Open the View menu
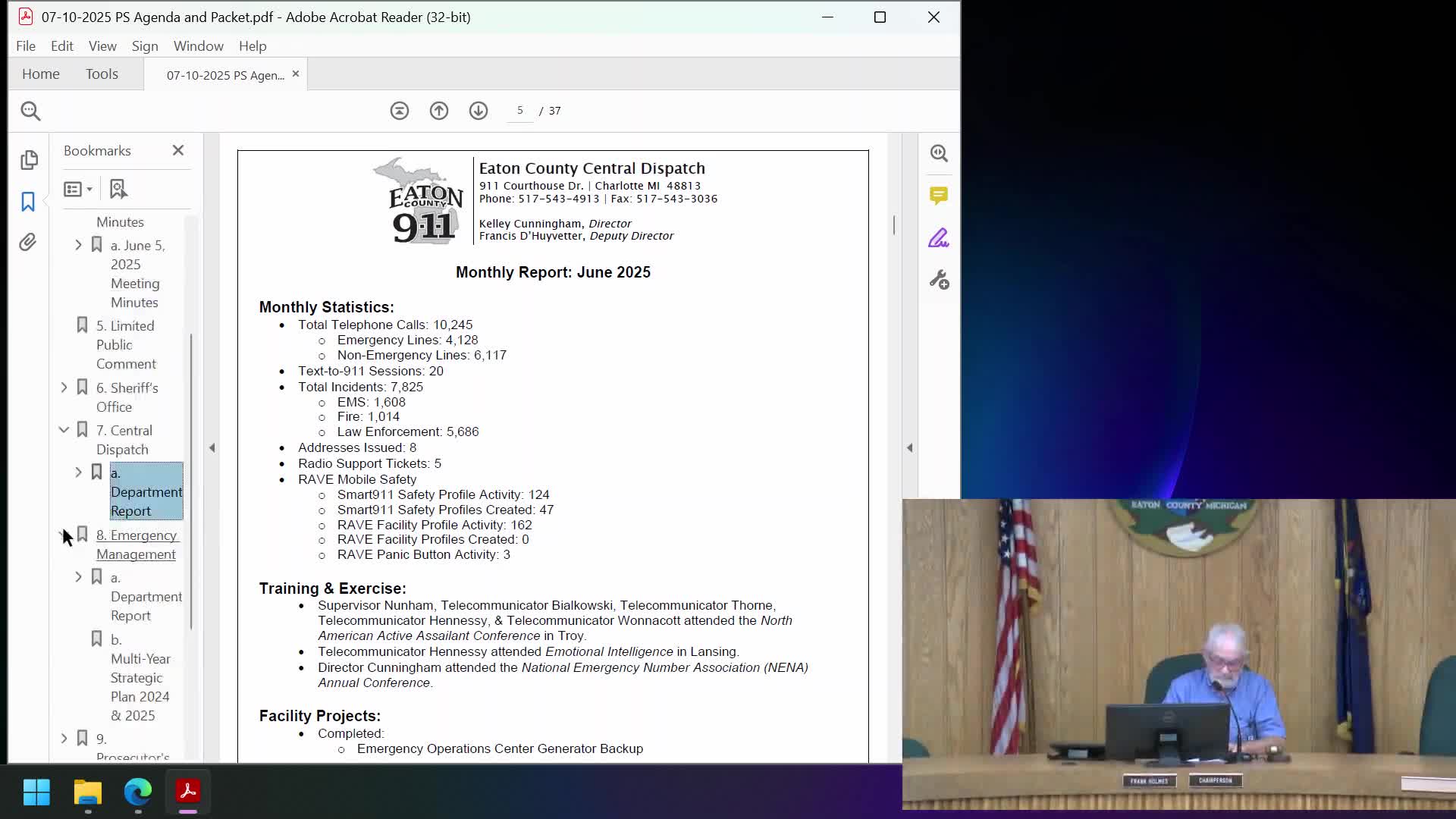The image size is (1456, 819). (102, 46)
